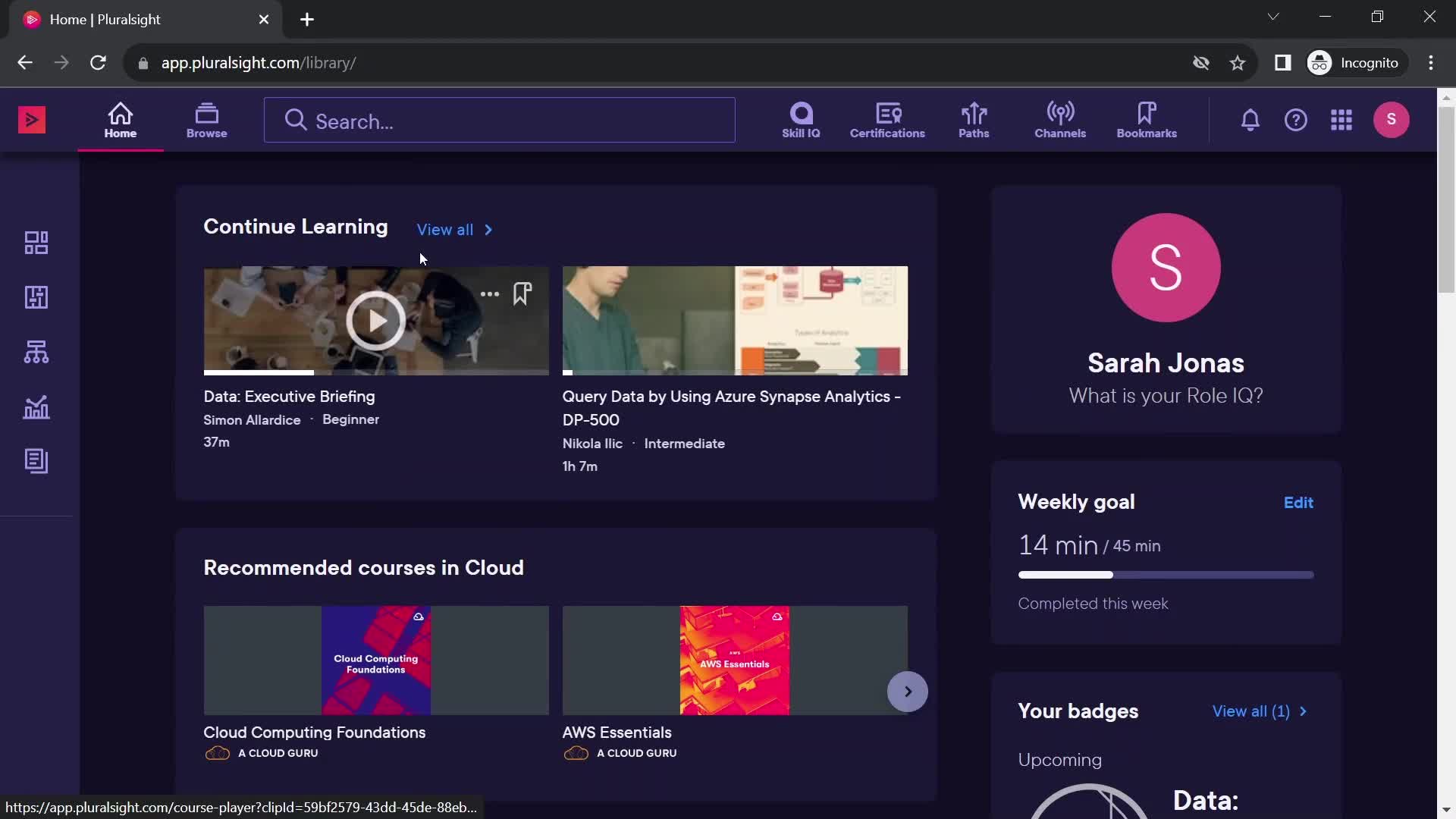Open the Skill IQ assessment panel
Image resolution: width=1456 pixels, height=819 pixels.
800,119
